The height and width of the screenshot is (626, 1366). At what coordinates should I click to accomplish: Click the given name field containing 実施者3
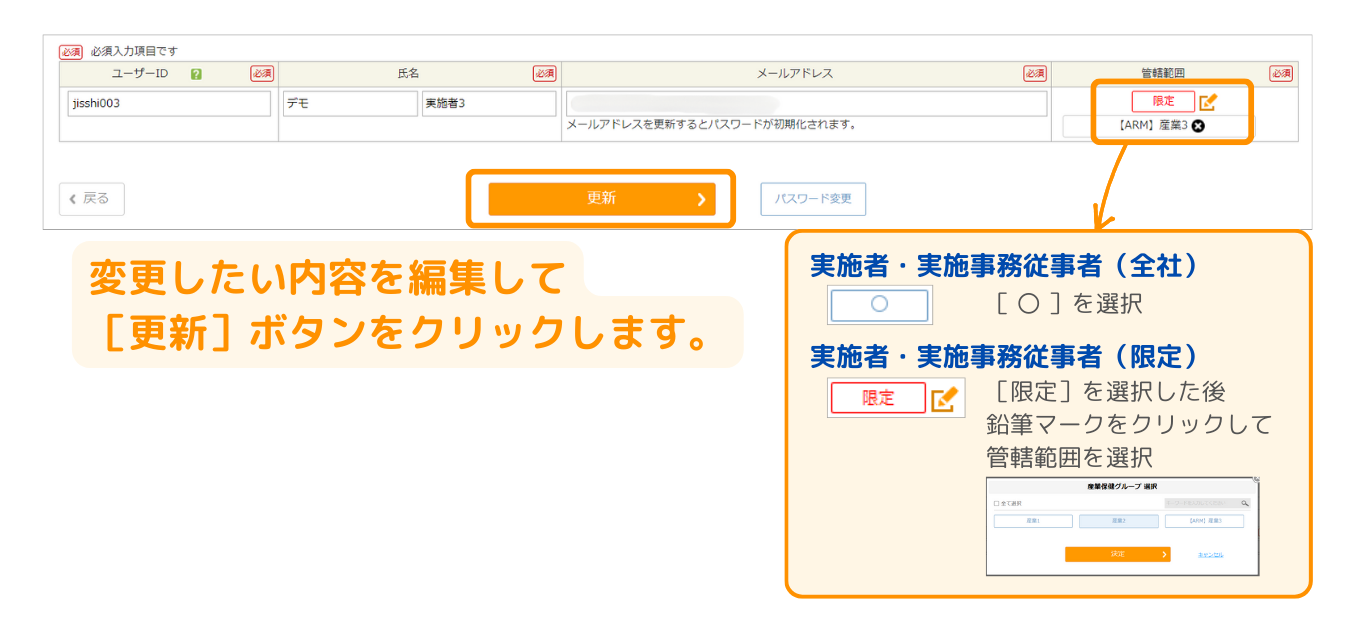(488, 104)
